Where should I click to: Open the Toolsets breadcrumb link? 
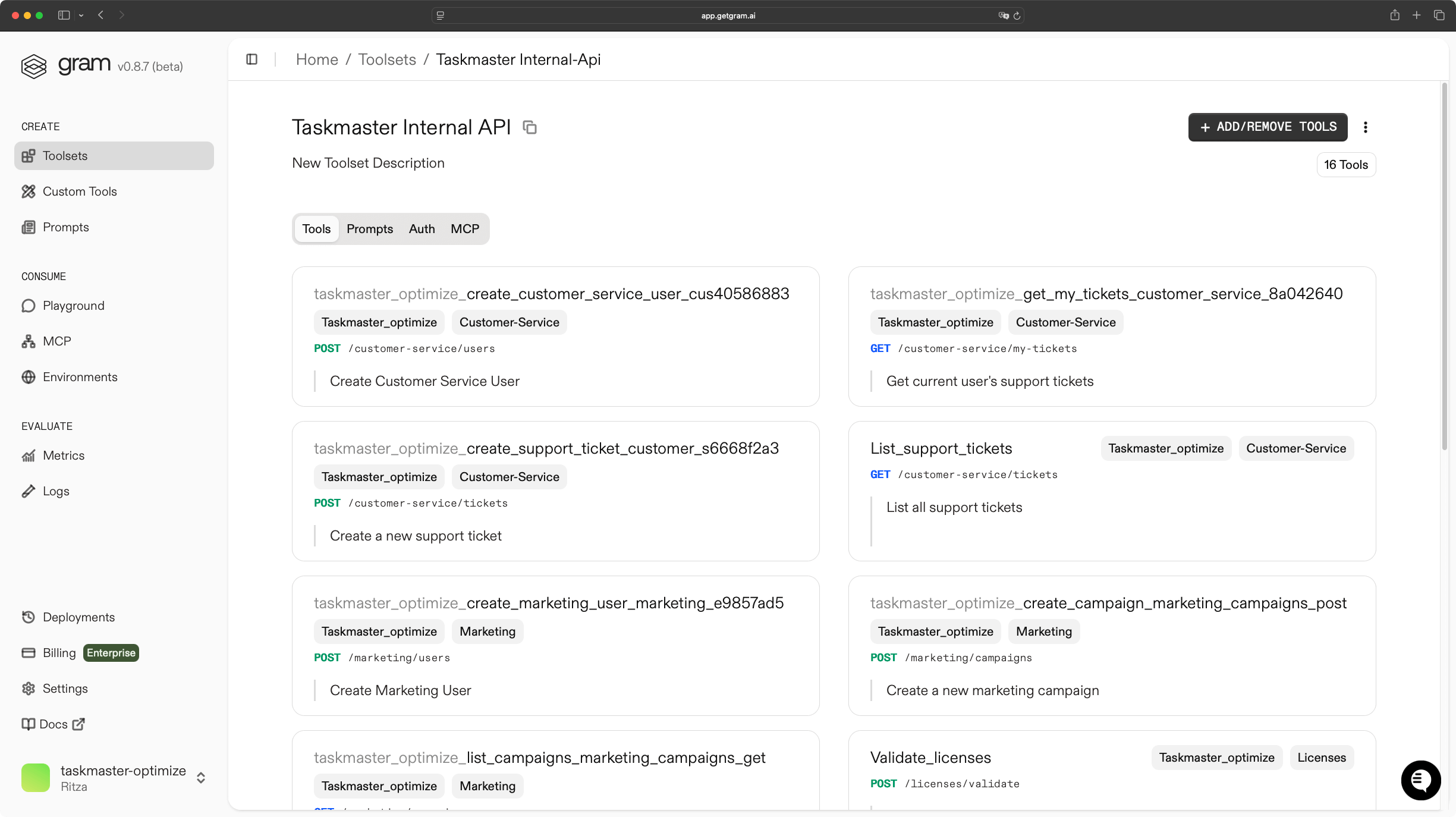point(386,59)
